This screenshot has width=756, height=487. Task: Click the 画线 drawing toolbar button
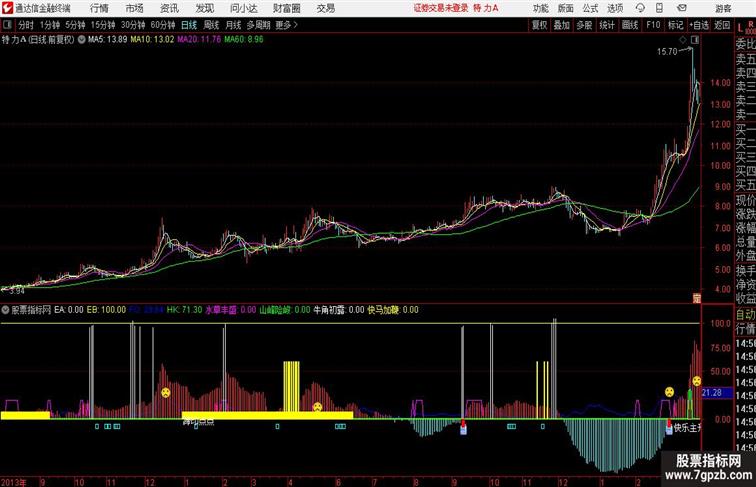(630, 25)
